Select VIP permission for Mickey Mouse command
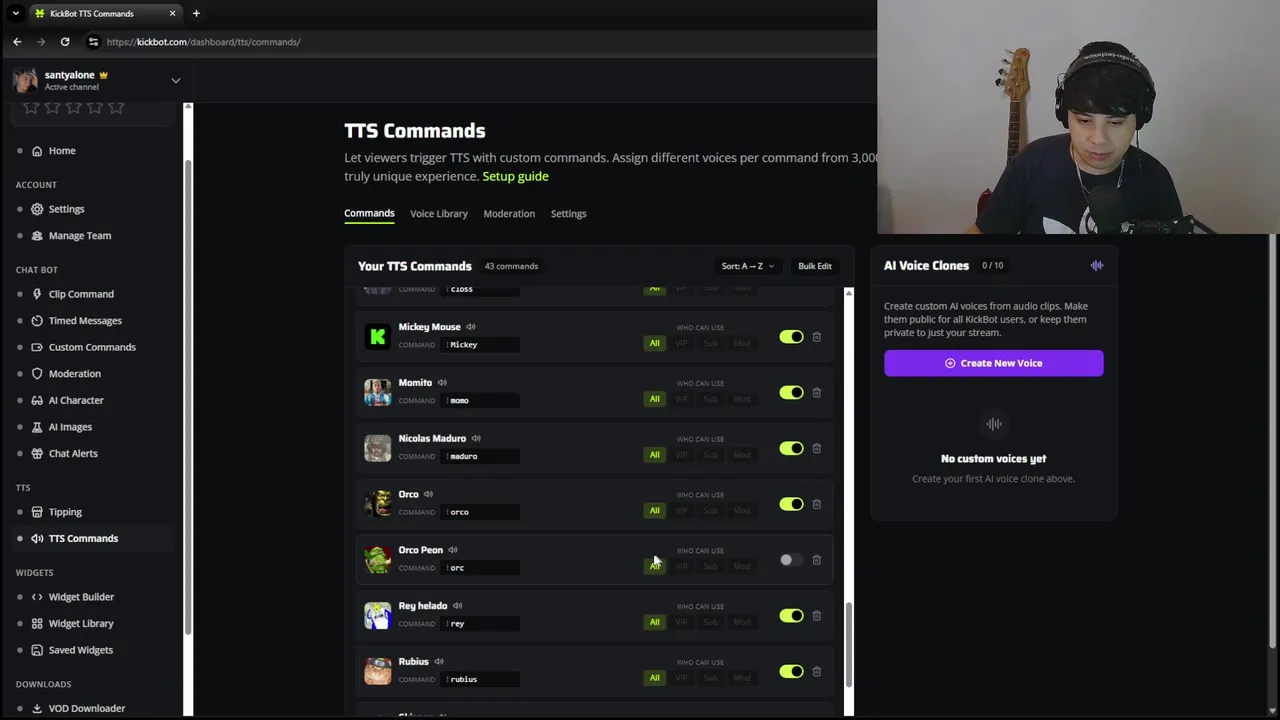 [x=681, y=343]
